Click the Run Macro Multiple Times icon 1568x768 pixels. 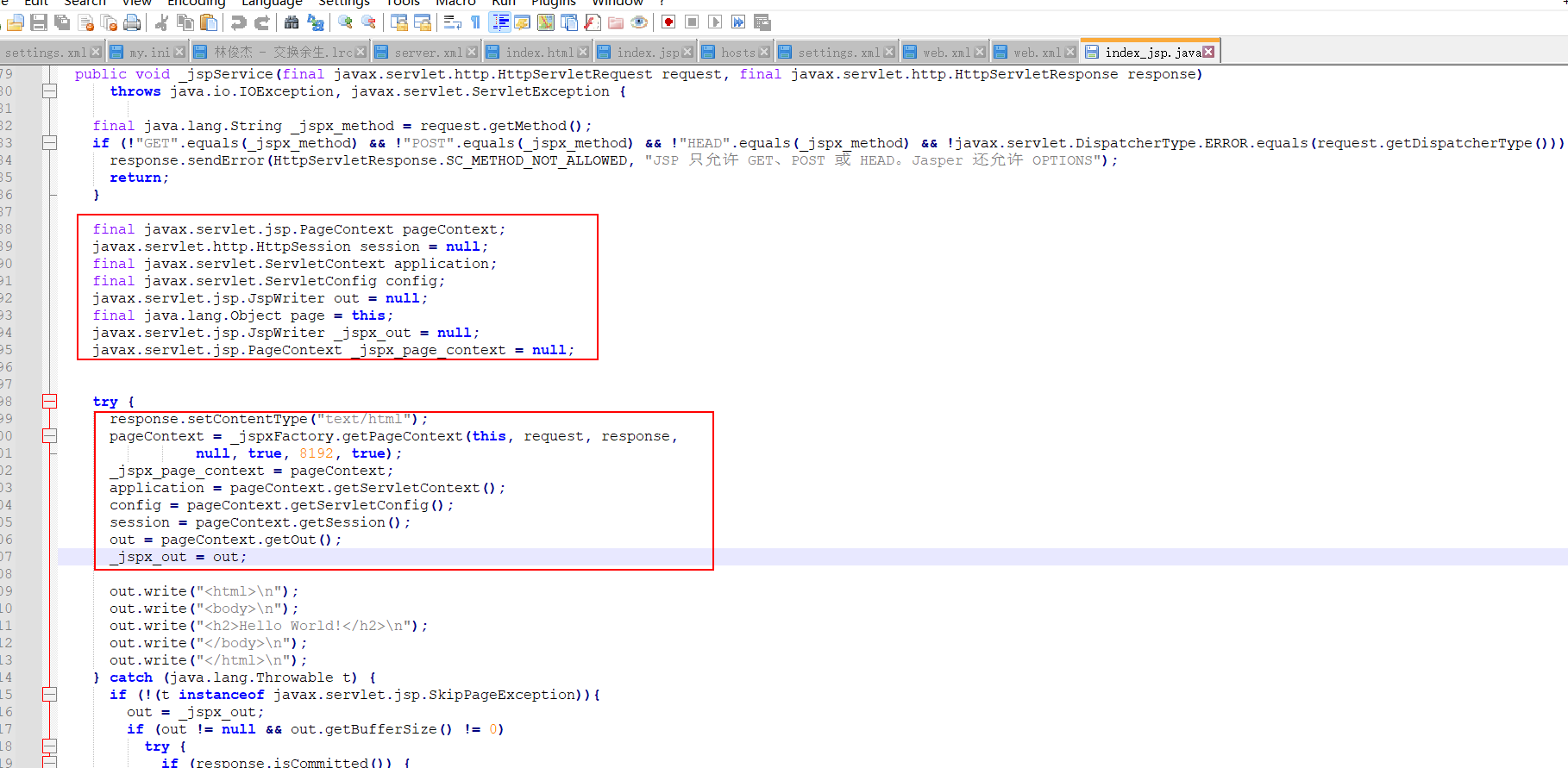pos(738,22)
